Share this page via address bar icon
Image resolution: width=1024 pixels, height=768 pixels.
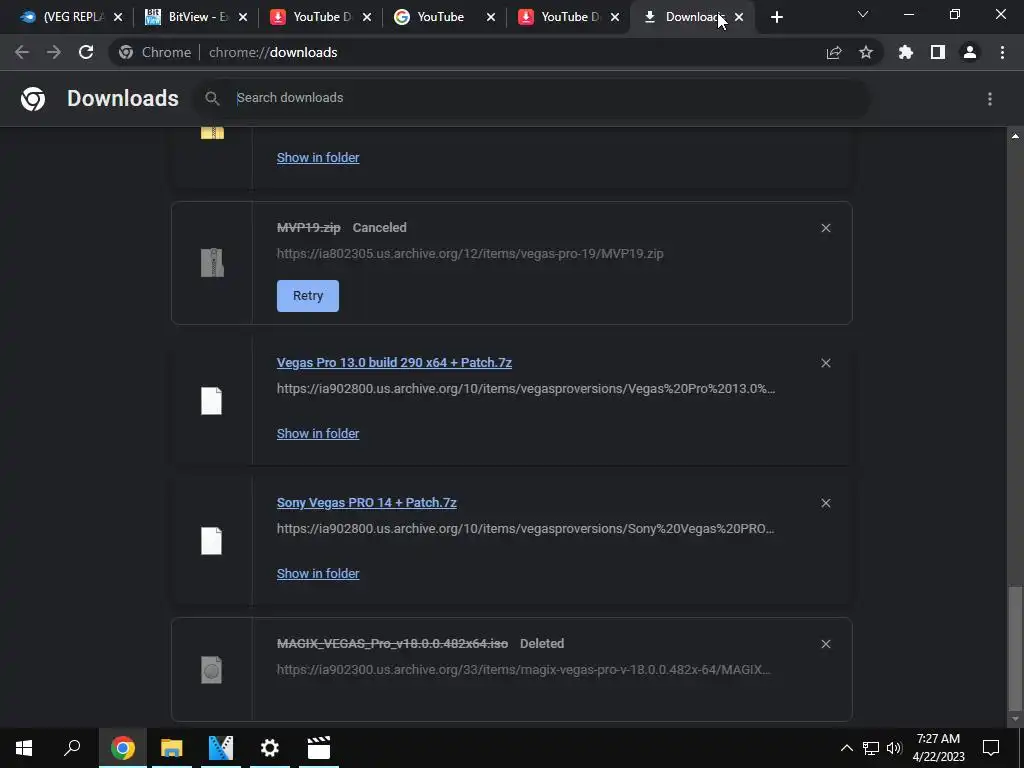[834, 52]
